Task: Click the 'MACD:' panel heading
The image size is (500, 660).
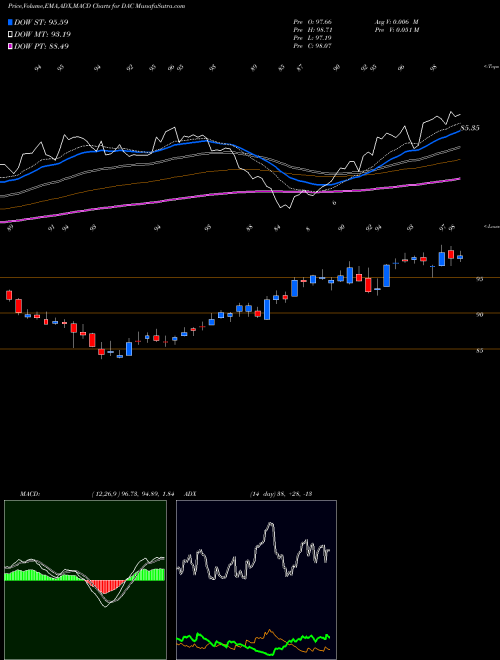Action: 29,494
